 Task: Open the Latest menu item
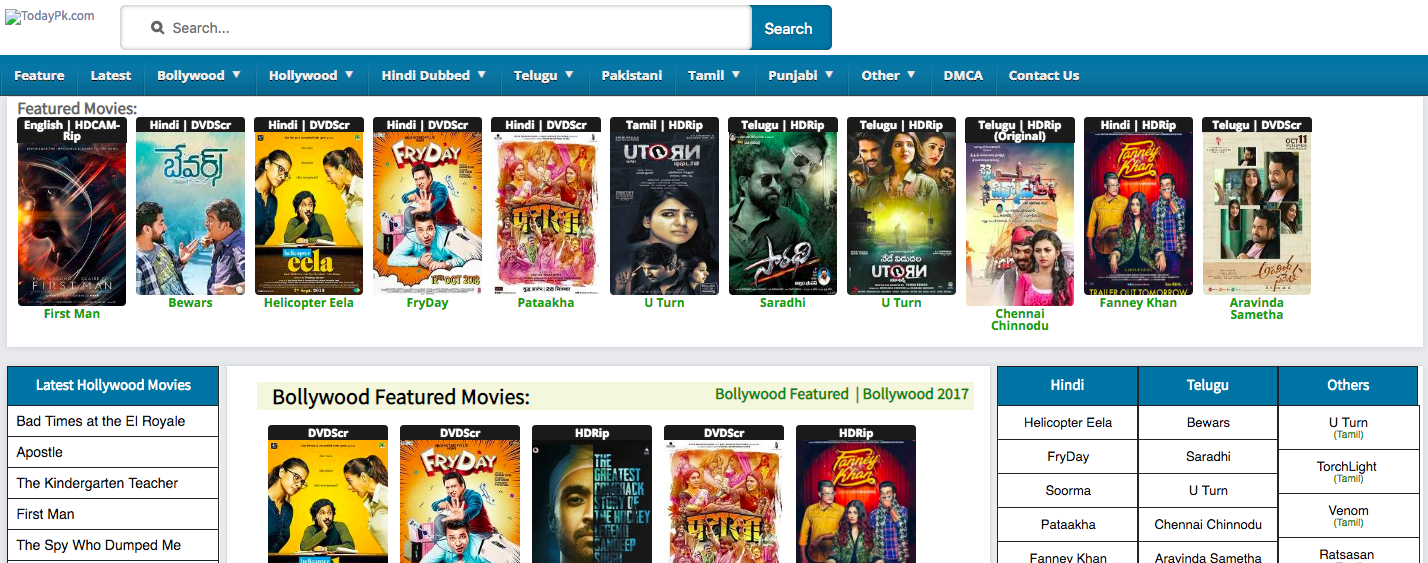pyautogui.click(x=111, y=75)
